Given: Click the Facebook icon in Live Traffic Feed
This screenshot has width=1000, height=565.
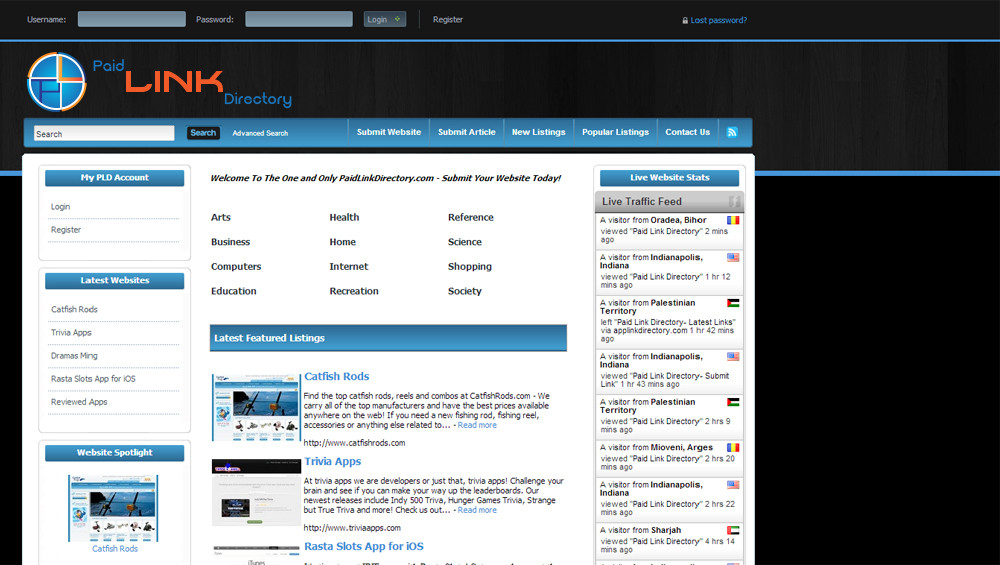Looking at the screenshot, I should point(734,202).
